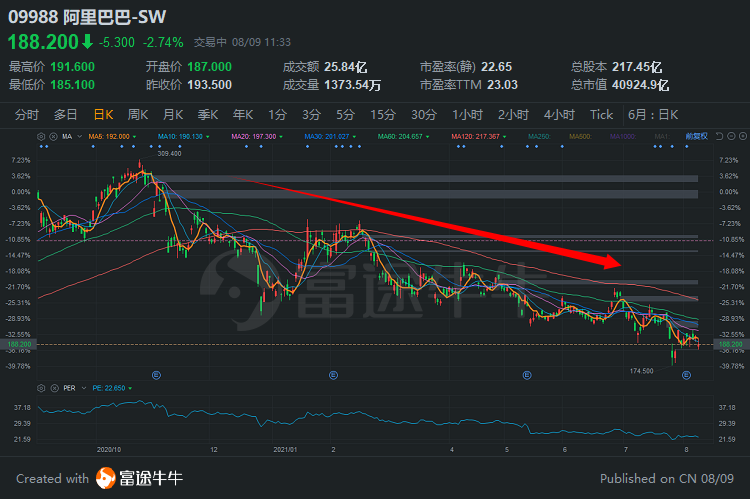
Task: Click the earnings E marker near May
Action: [x=527, y=375]
